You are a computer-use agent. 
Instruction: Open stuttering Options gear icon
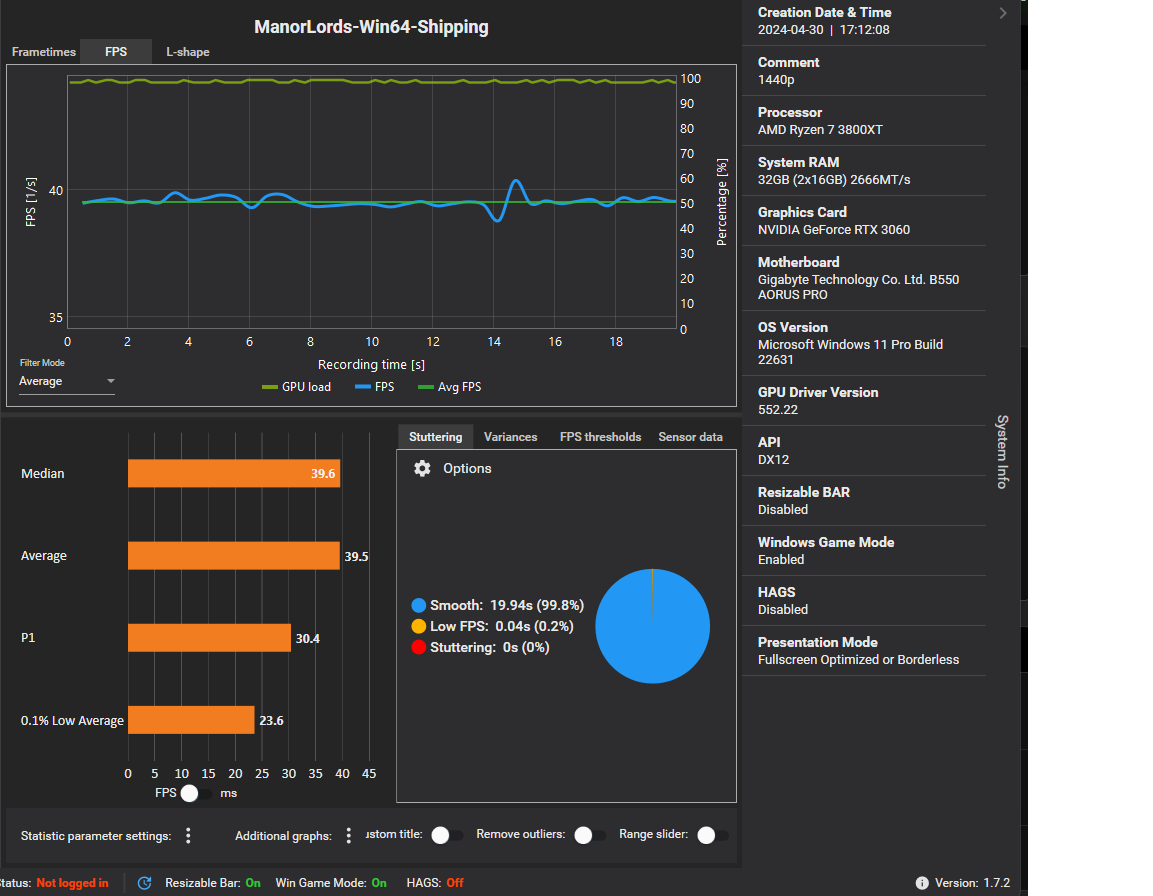[x=422, y=469]
